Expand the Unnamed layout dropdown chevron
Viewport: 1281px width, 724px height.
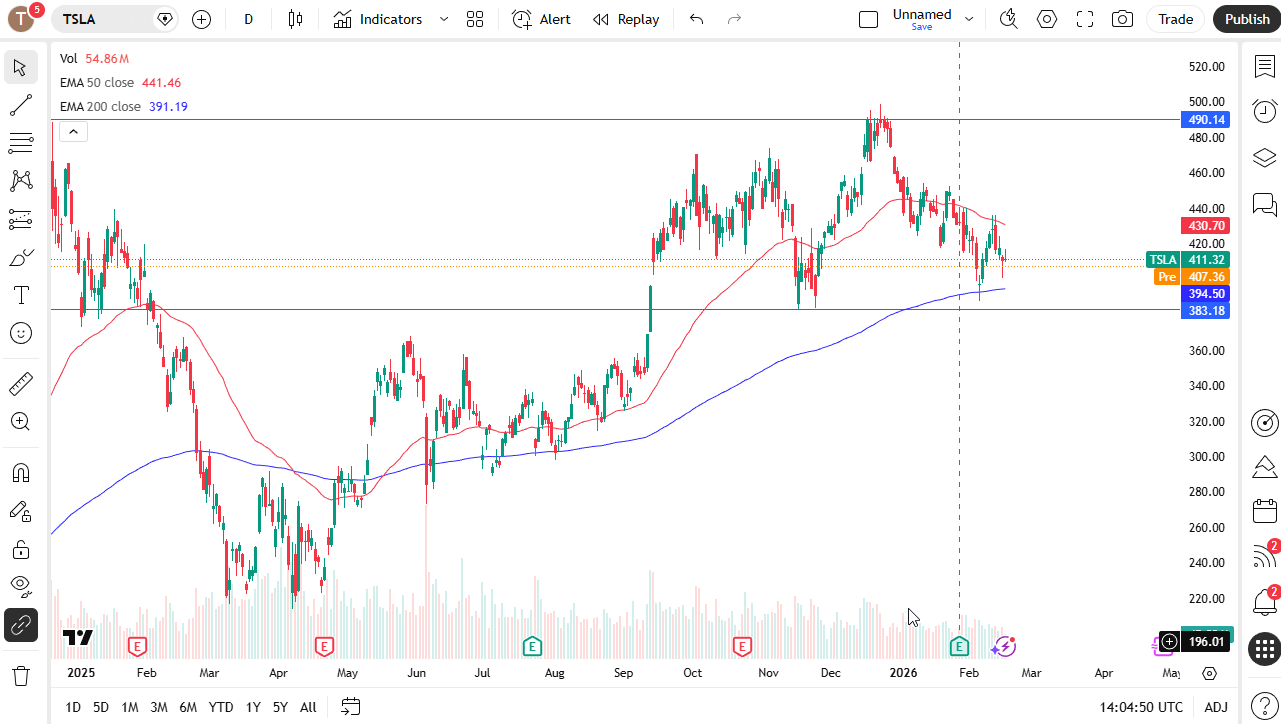(968, 19)
